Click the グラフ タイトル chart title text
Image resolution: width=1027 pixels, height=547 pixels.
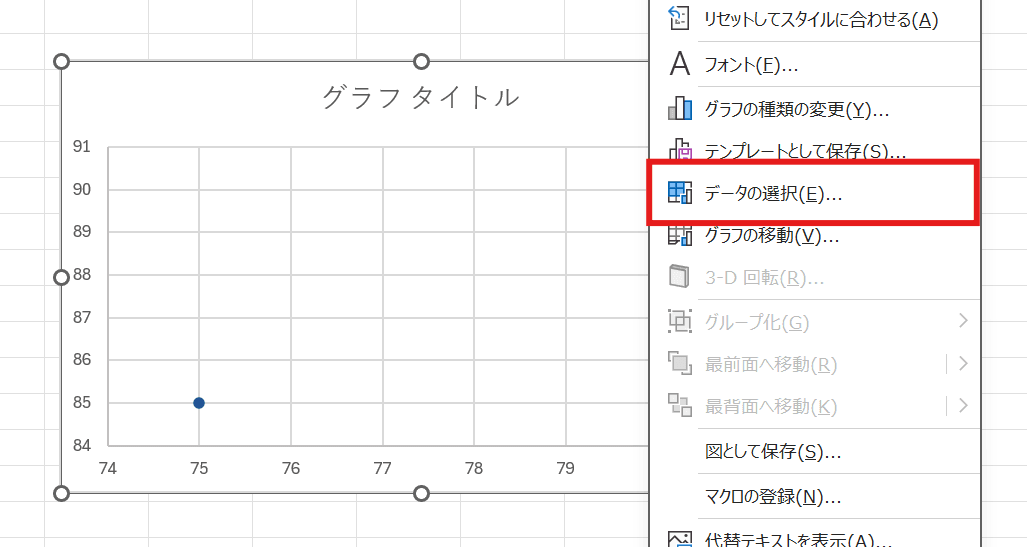click(420, 97)
